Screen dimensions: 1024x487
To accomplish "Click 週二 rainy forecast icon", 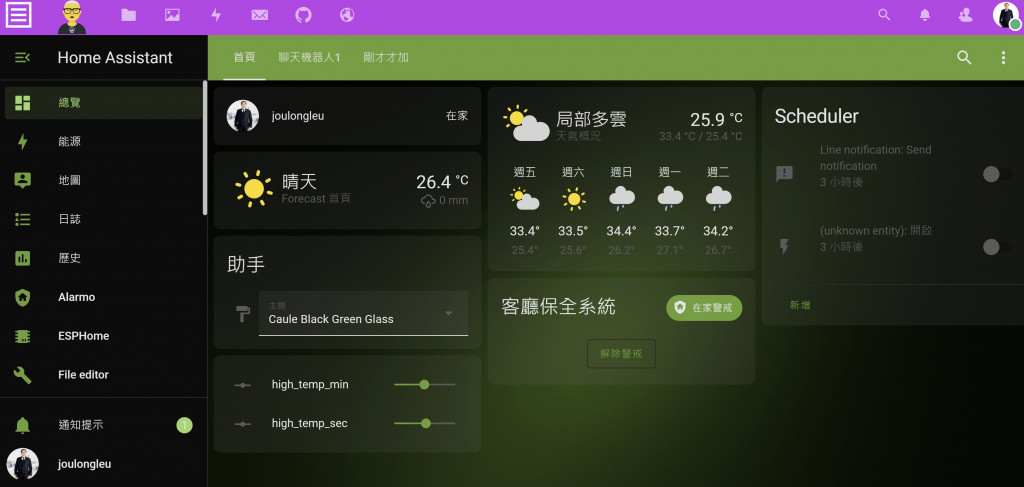I will [x=718, y=198].
